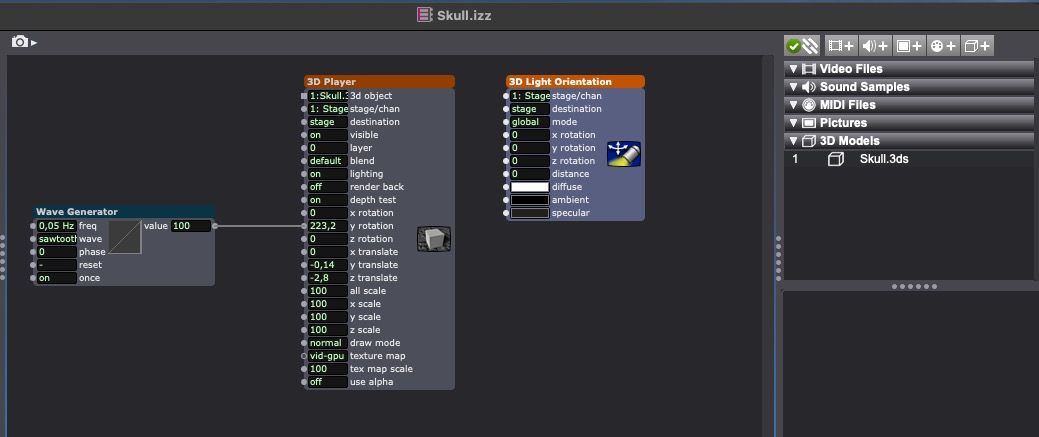The height and width of the screenshot is (437, 1039).
Task: Toggle the render back off value
Action: [x=327, y=187]
